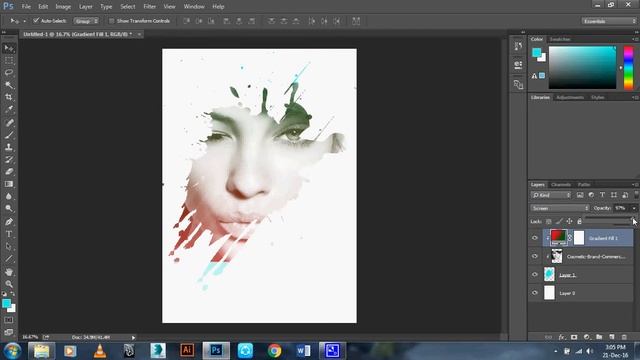Click the Color panel hue strip
Screen dimensions: 640x360
629,67
